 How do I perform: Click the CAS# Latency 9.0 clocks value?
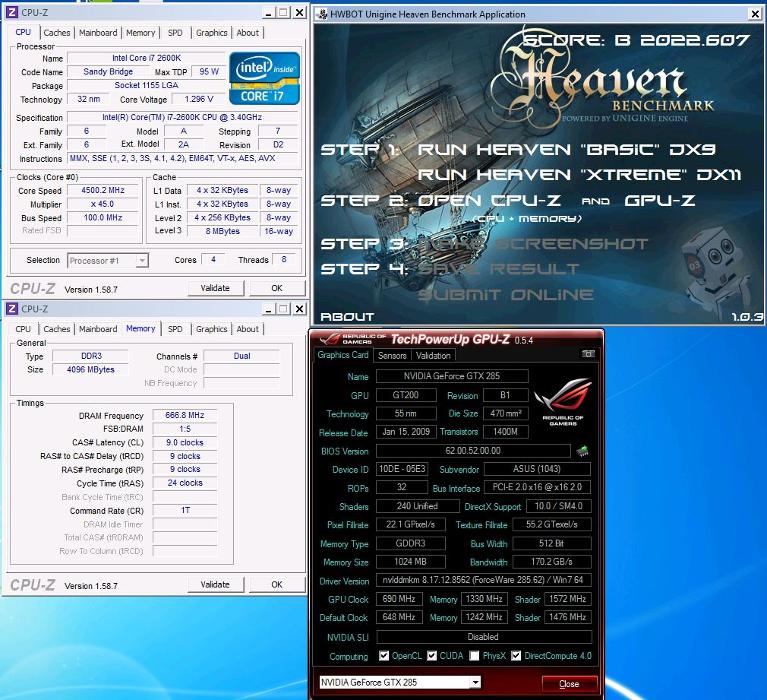pyautogui.click(x=185, y=443)
